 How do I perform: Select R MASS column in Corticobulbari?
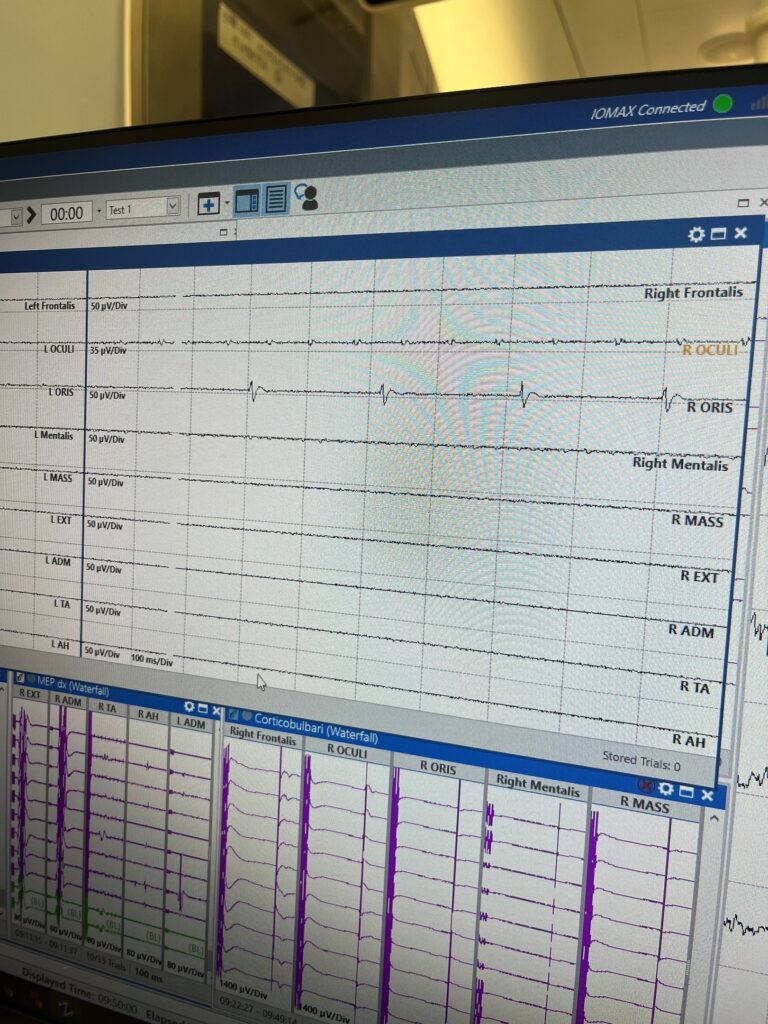[x=645, y=805]
